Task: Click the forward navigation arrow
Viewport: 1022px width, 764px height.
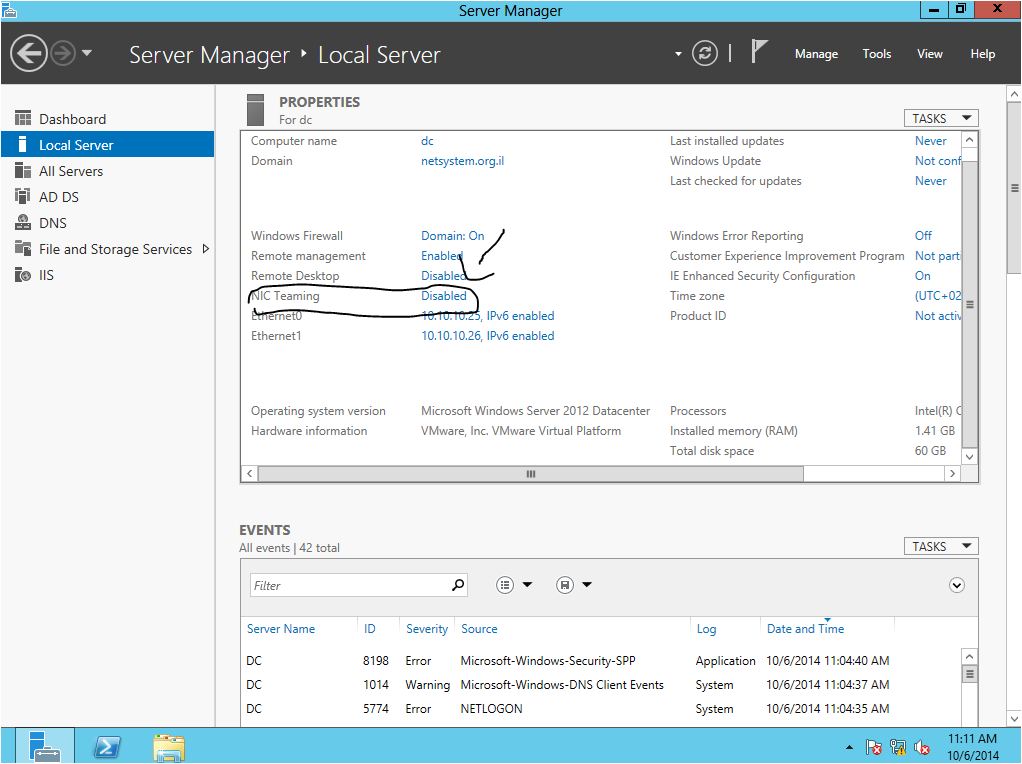Action: [63, 53]
